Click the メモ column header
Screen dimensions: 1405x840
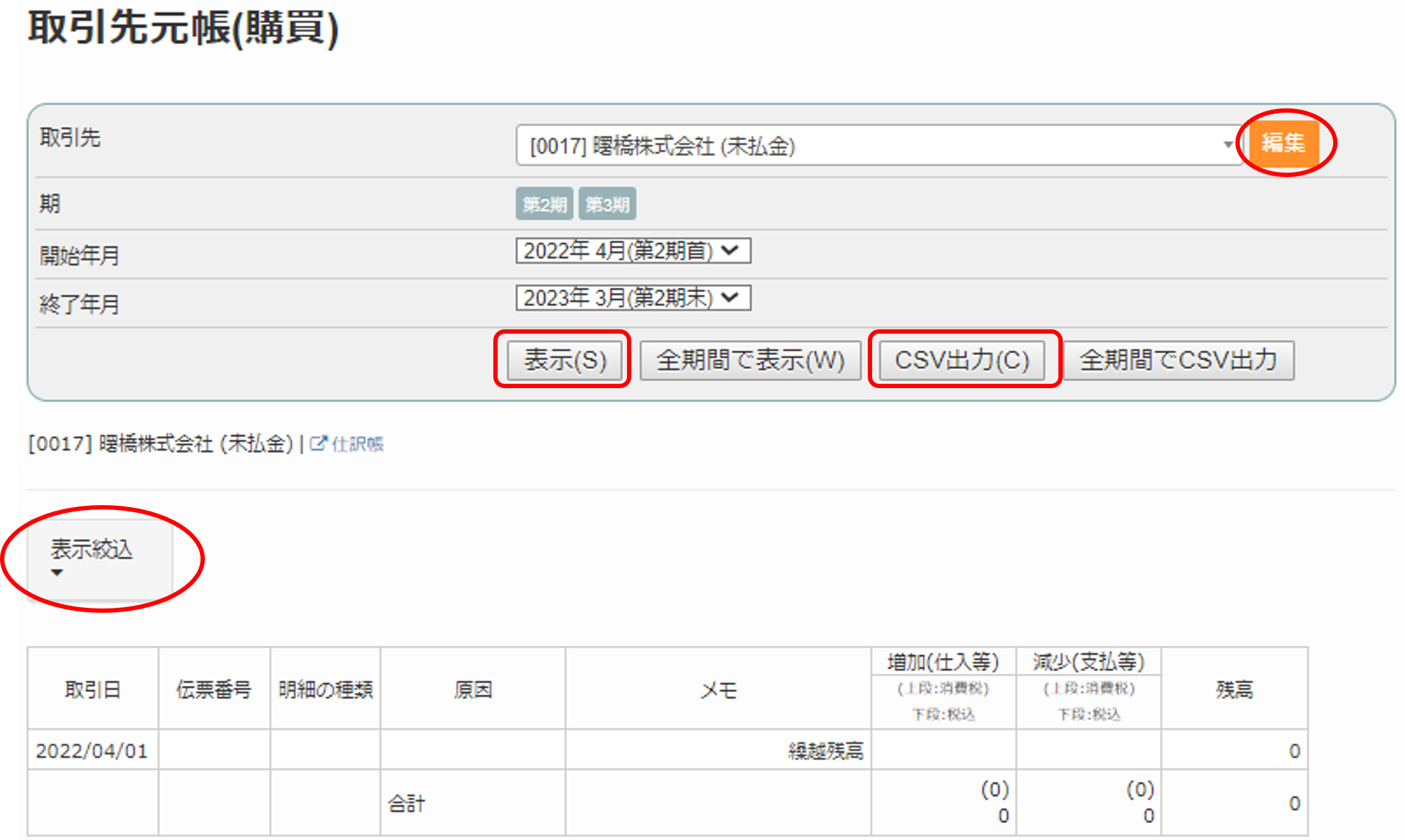[719, 689]
